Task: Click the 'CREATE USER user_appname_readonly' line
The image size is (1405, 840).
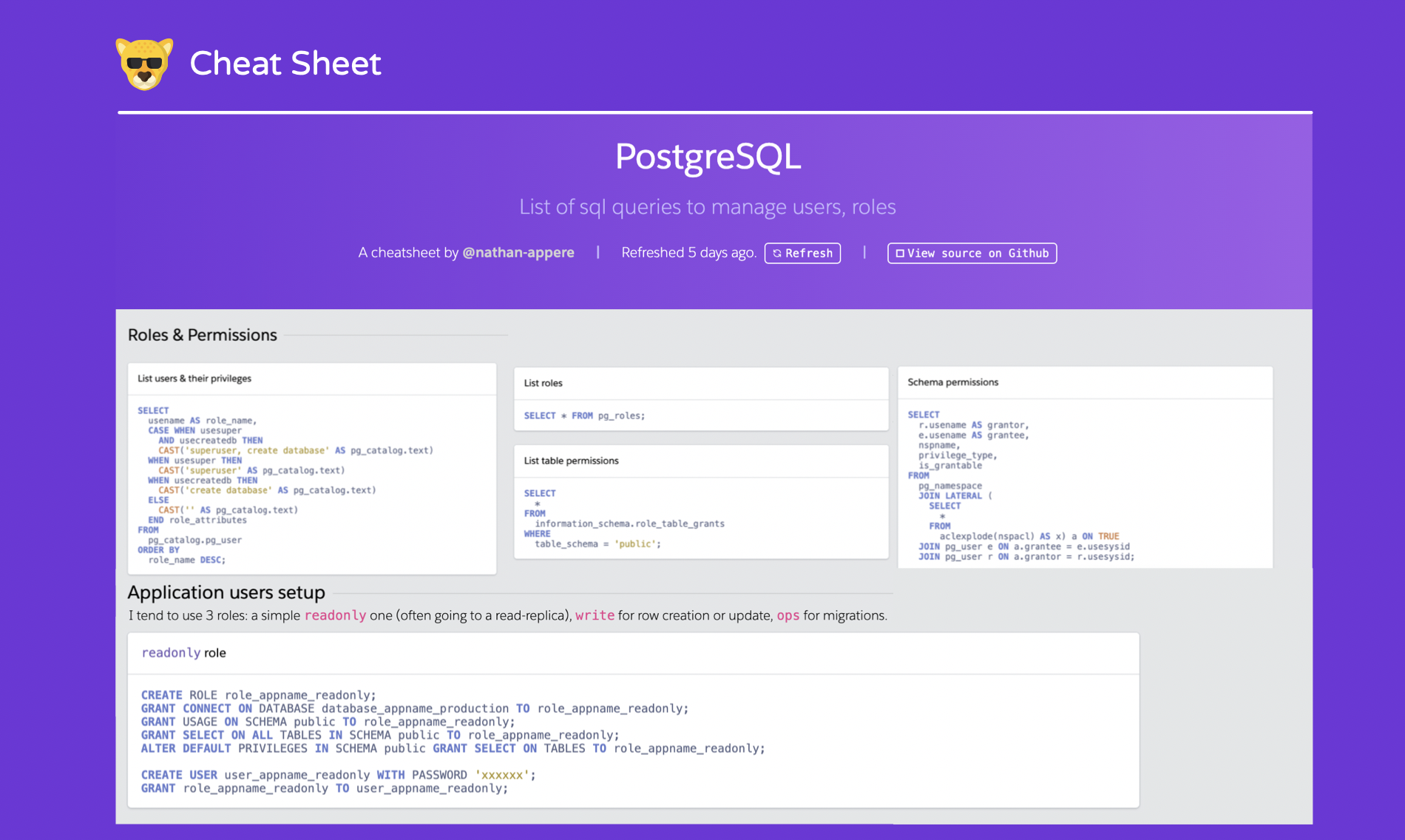Action: point(339,775)
